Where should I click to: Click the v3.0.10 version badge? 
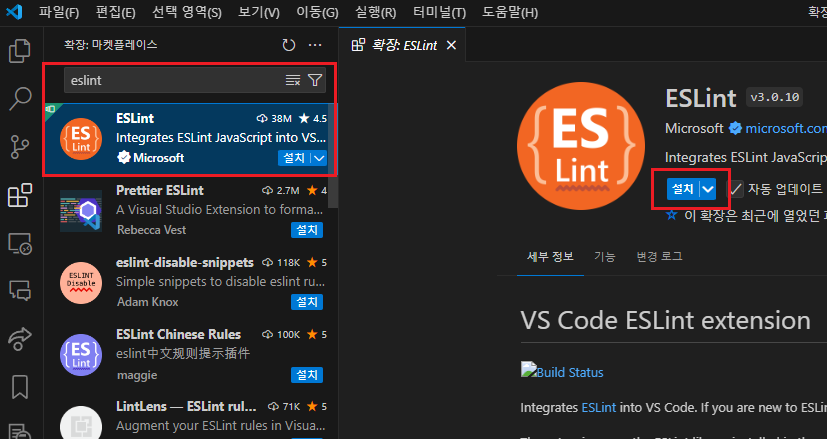coord(774,97)
